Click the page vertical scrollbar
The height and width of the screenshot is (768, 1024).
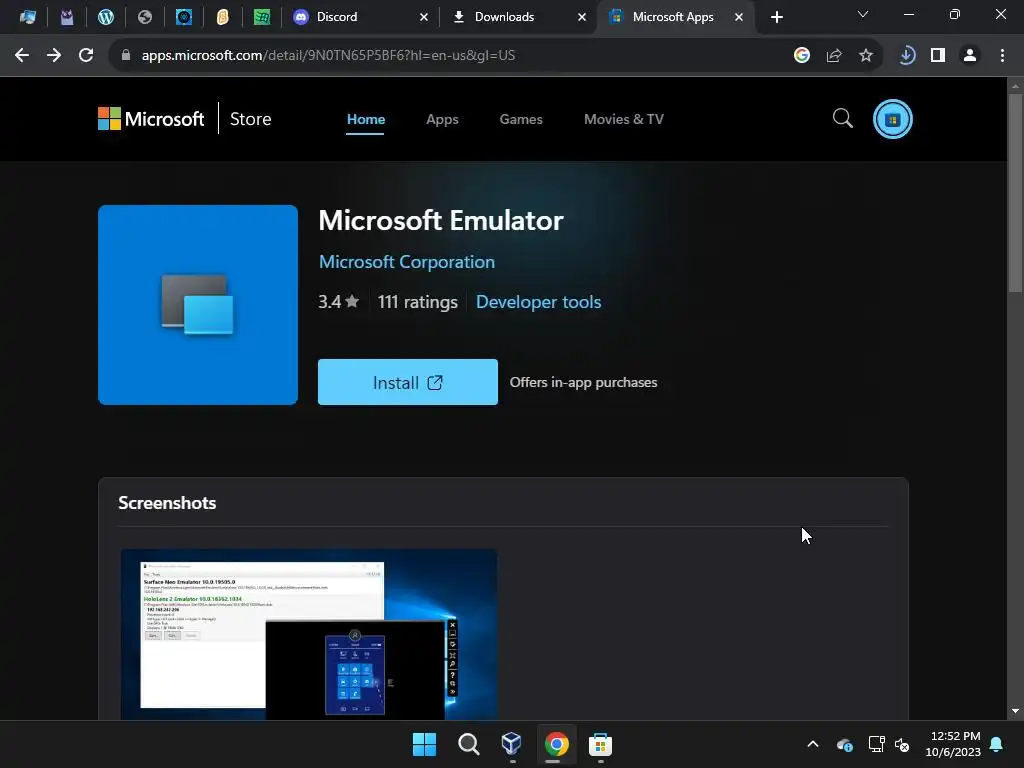1015,193
